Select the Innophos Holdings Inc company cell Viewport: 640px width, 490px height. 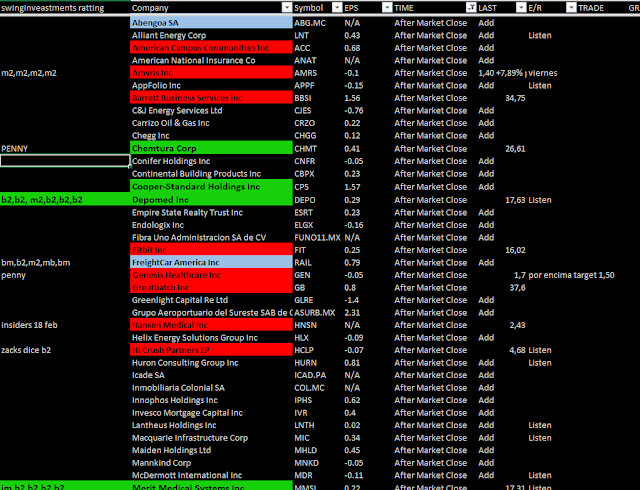point(211,400)
